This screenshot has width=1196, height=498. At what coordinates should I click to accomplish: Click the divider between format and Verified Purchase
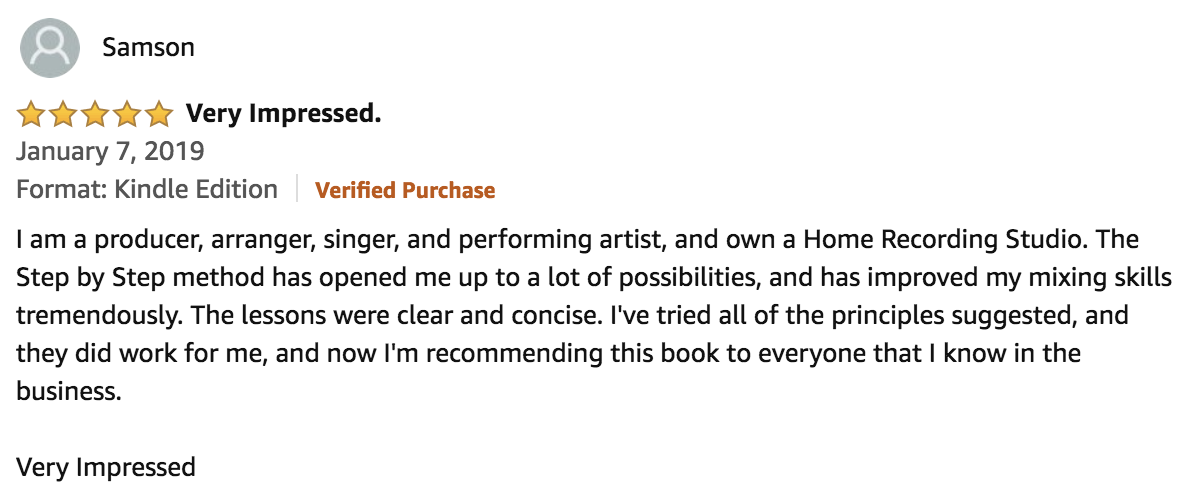click(x=297, y=189)
